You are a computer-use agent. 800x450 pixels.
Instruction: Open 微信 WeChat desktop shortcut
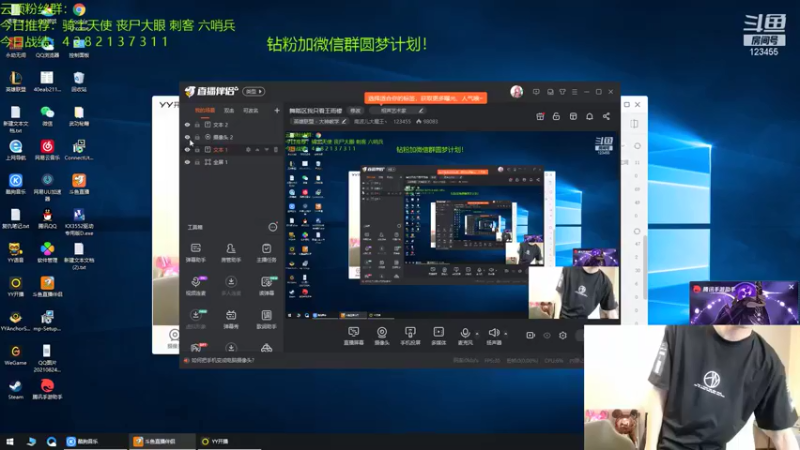pyautogui.click(x=47, y=116)
